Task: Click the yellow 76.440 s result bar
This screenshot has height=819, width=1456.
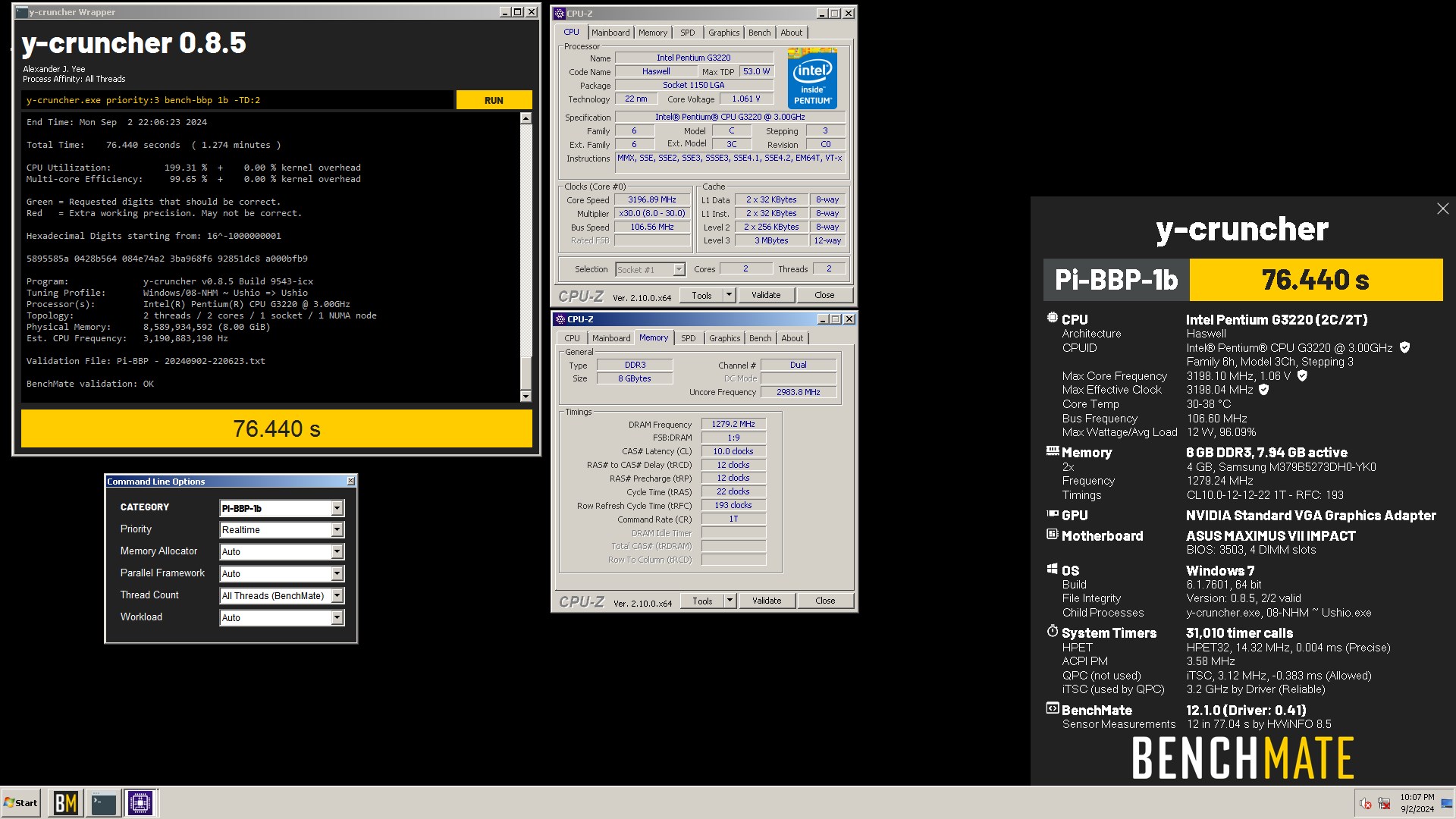Action: pos(277,428)
